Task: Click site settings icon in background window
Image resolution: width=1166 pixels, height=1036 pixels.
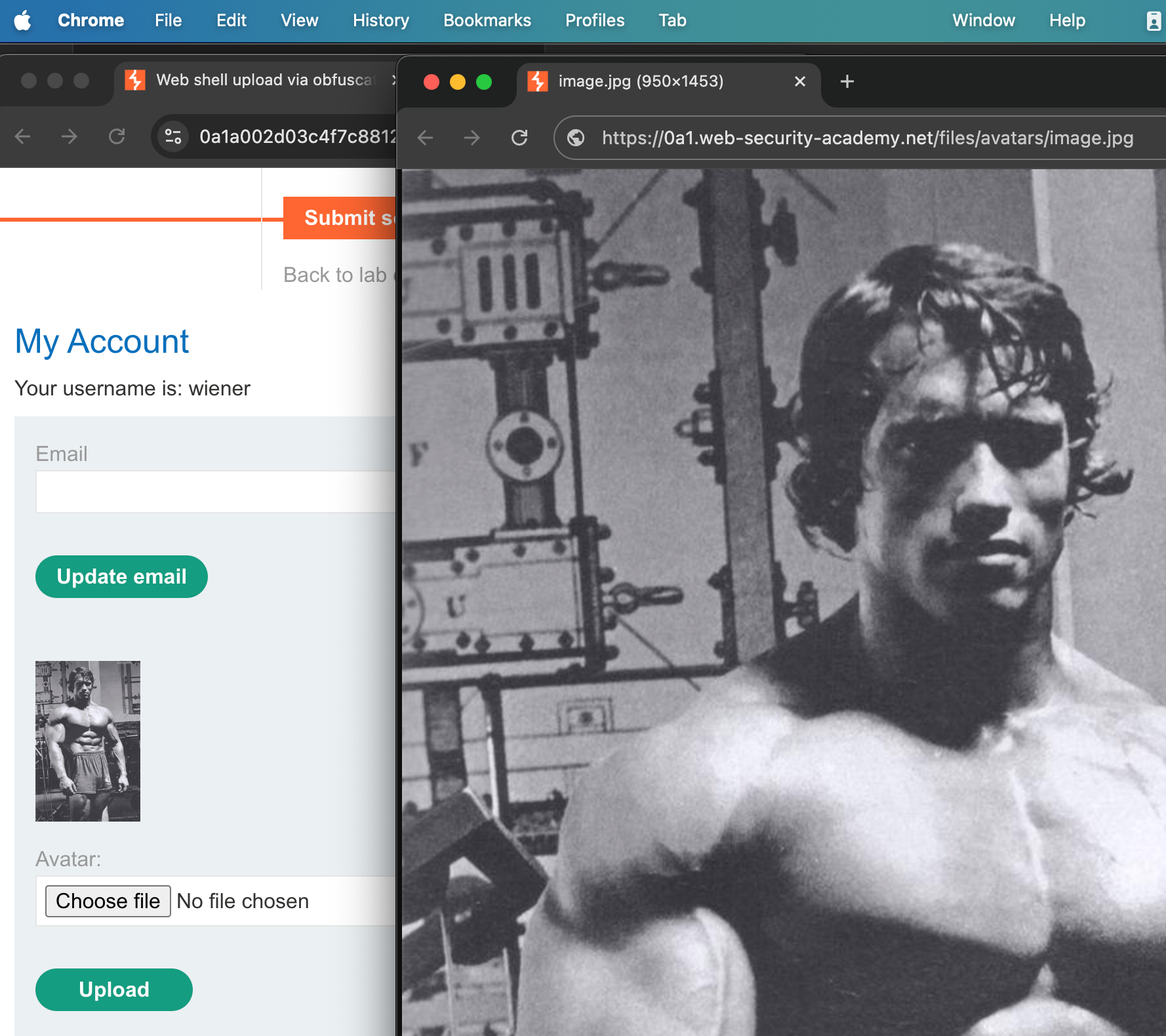Action: point(173,136)
